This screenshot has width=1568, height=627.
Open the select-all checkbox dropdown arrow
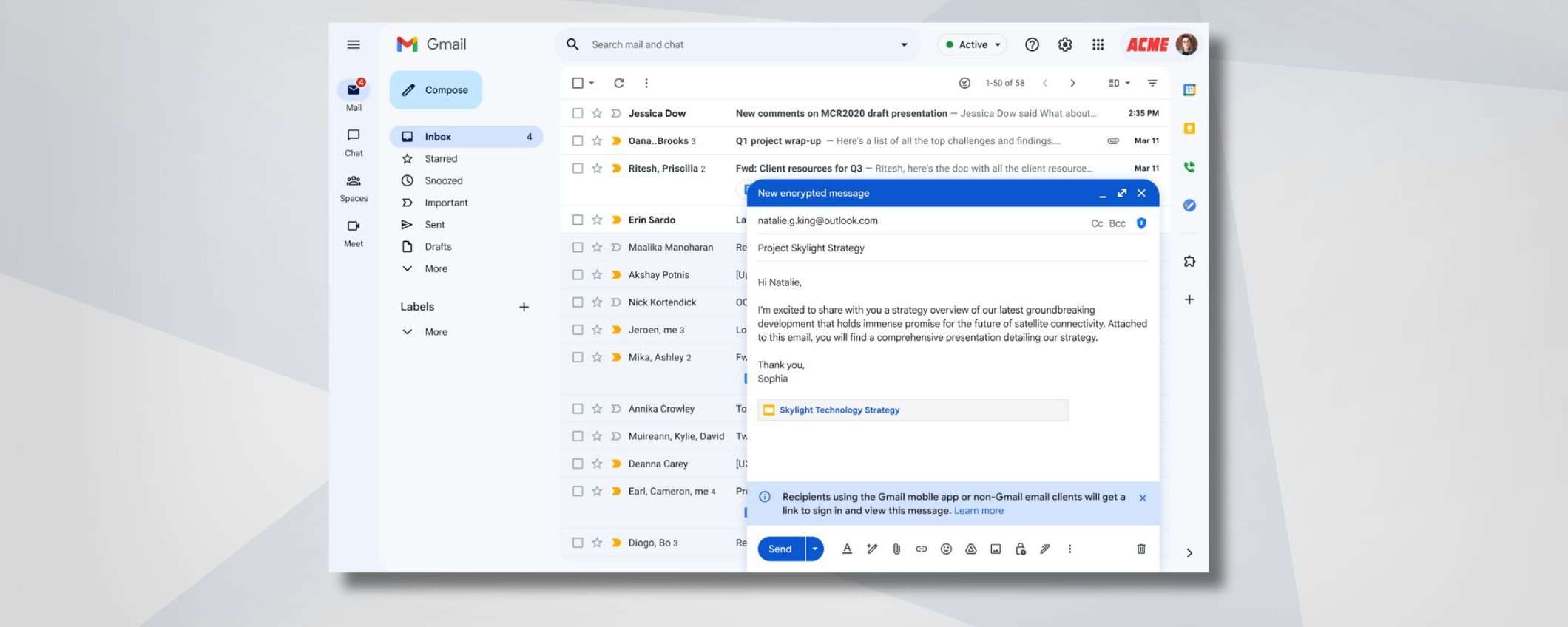tap(592, 83)
